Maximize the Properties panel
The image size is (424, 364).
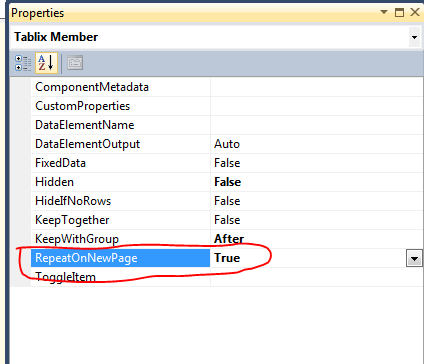(x=399, y=13)
